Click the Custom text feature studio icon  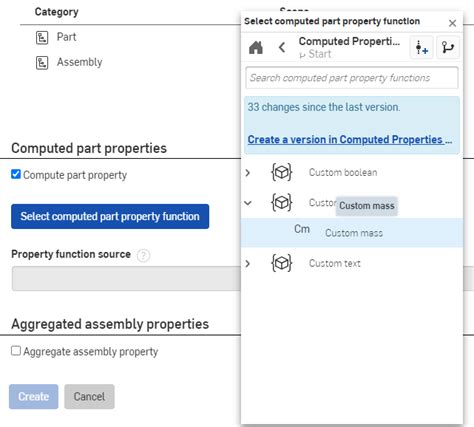282,263
